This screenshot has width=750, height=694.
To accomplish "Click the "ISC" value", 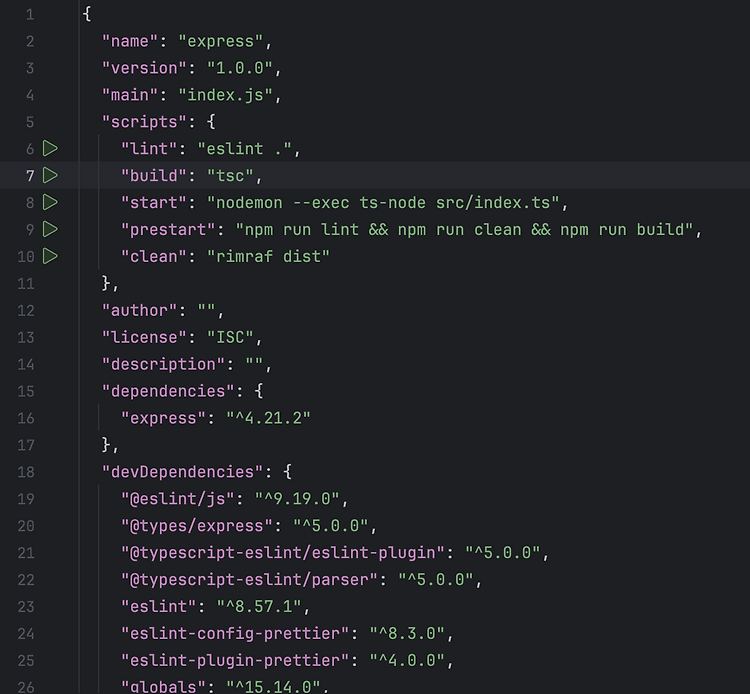I will click(230, 337).
